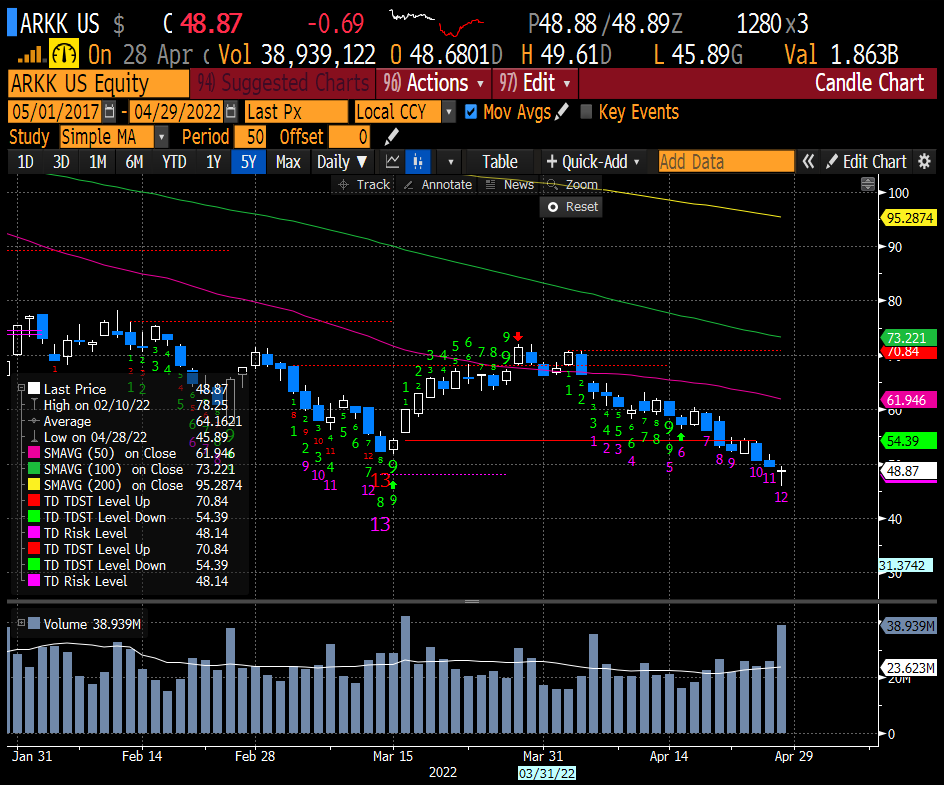The width and height of the screenshot is (944, 785).
Task: Enable the Key Events checkbox
Action: [585, 112]
